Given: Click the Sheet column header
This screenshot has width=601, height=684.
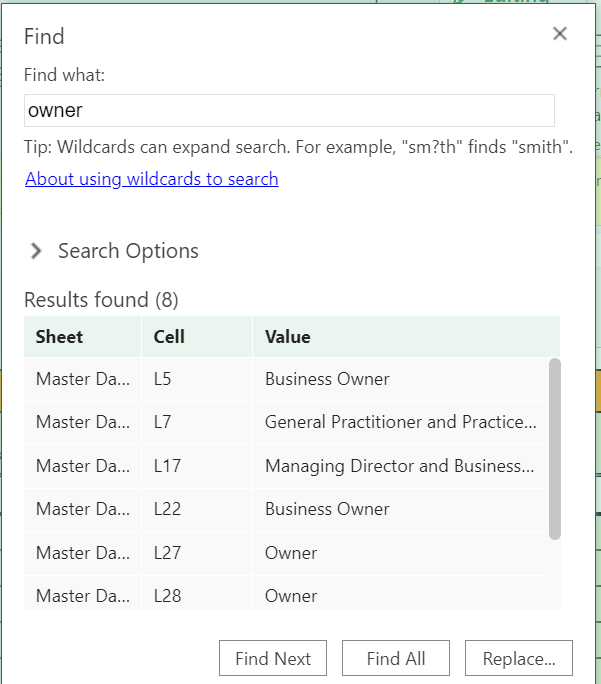Looking at the screenshot, I should click(x=60, y=337).
